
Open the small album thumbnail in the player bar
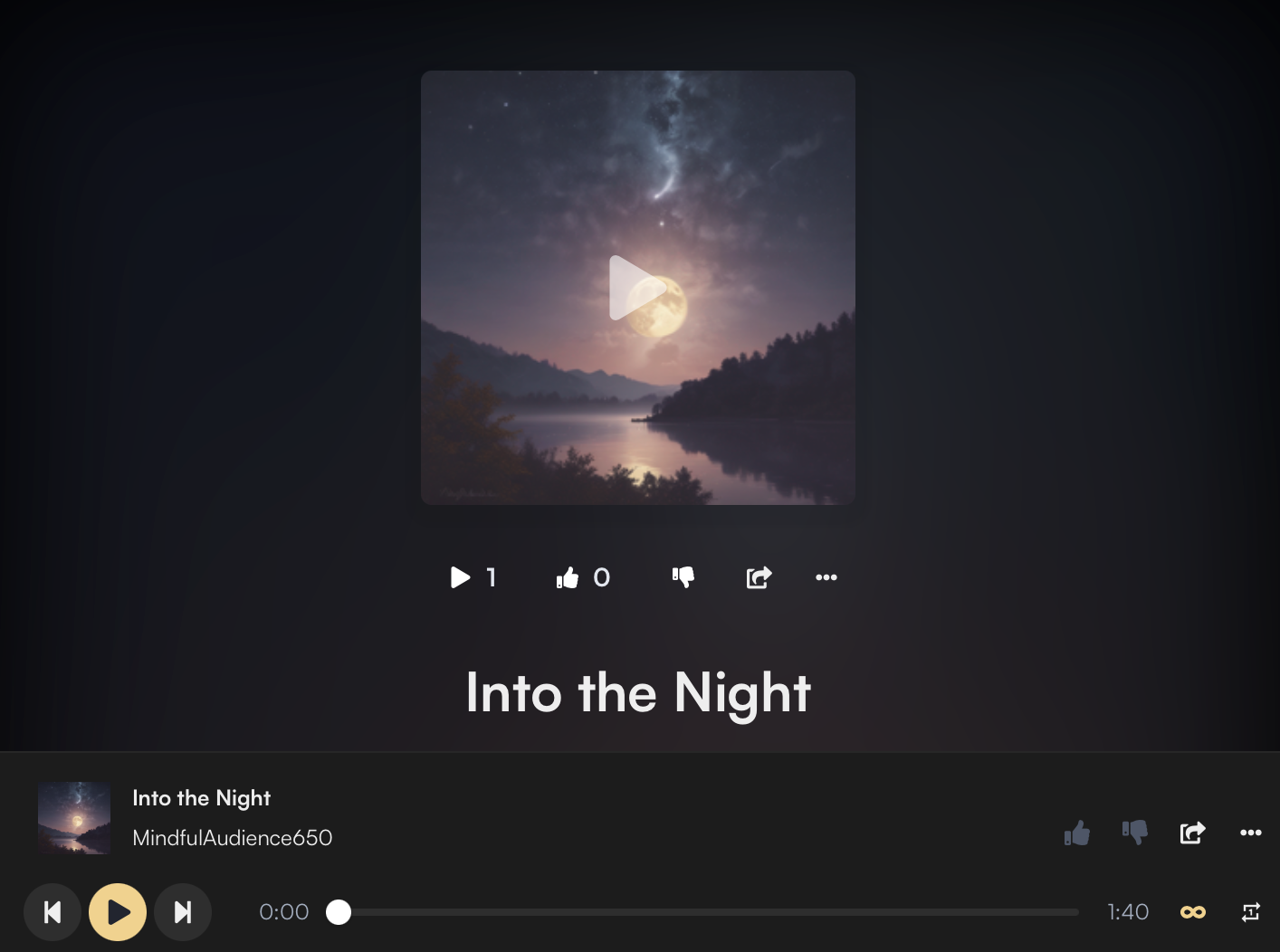(74, 818)
